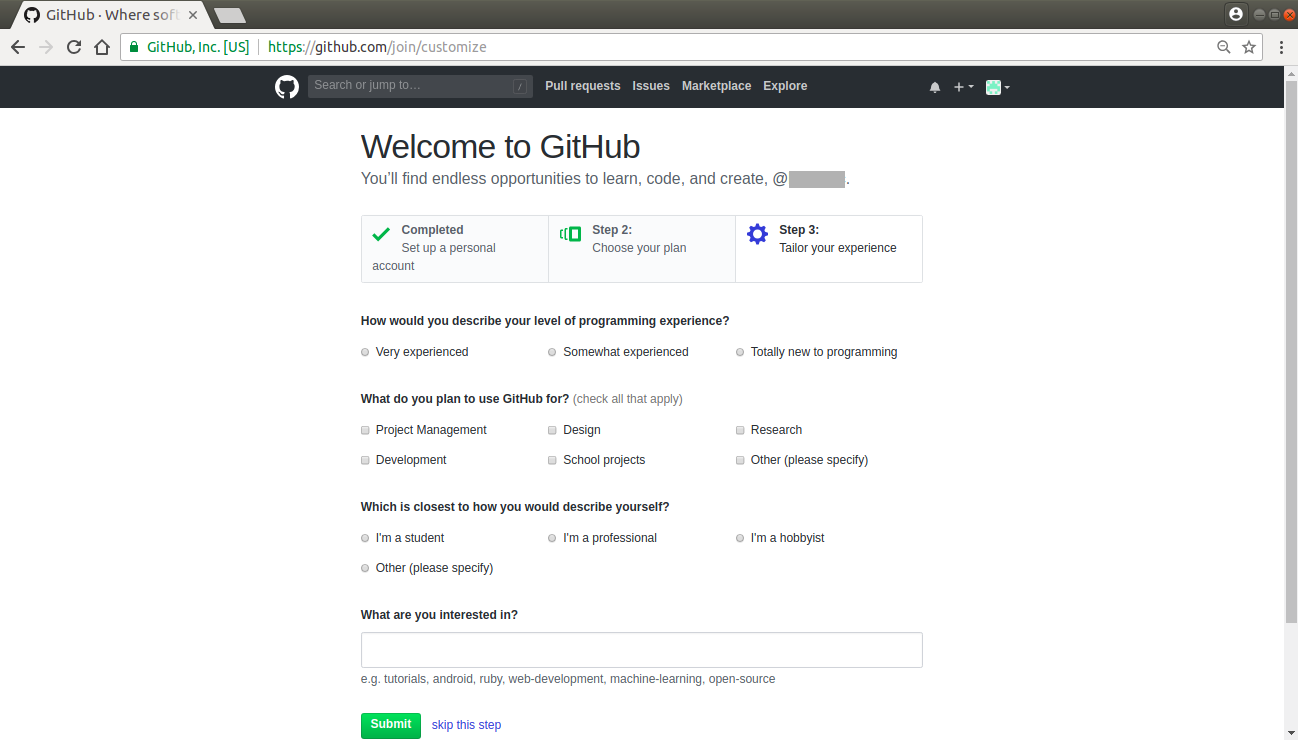Click the browser forward arrow

[46, 47]
